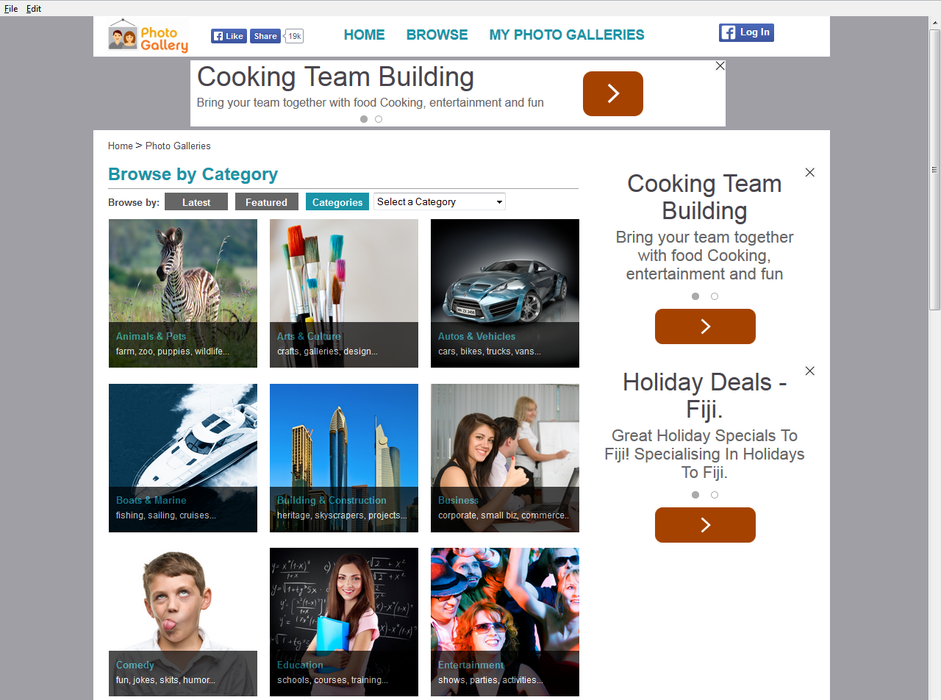Click the Photo Gallery logo

click(148, 36)
